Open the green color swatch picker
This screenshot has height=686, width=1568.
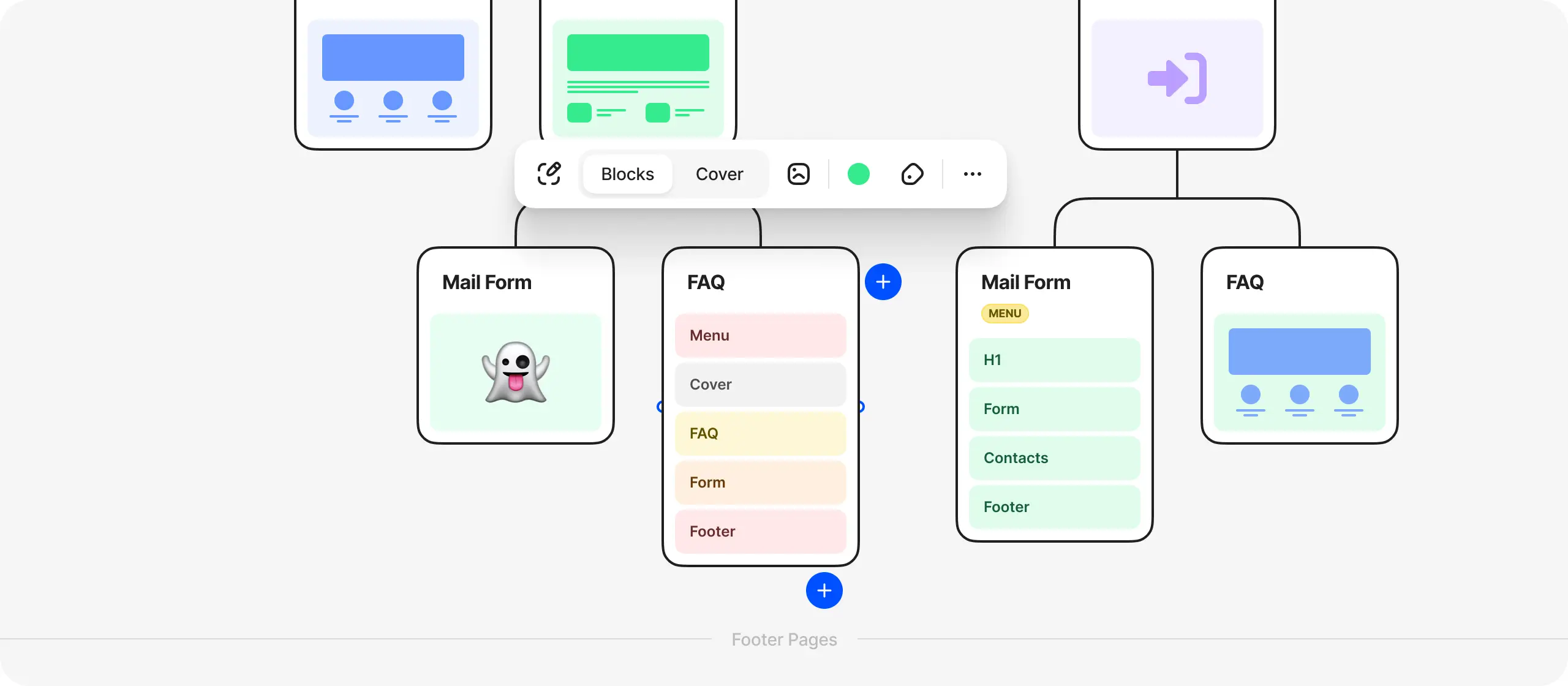pos(859,174)
